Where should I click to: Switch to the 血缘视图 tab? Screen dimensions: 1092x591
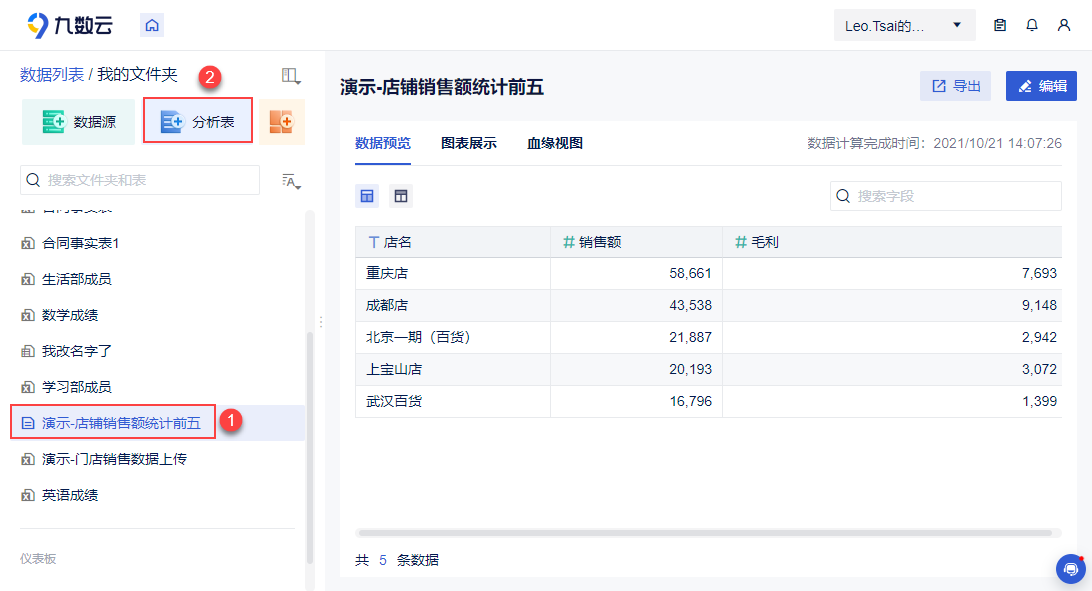pos(555,143)
